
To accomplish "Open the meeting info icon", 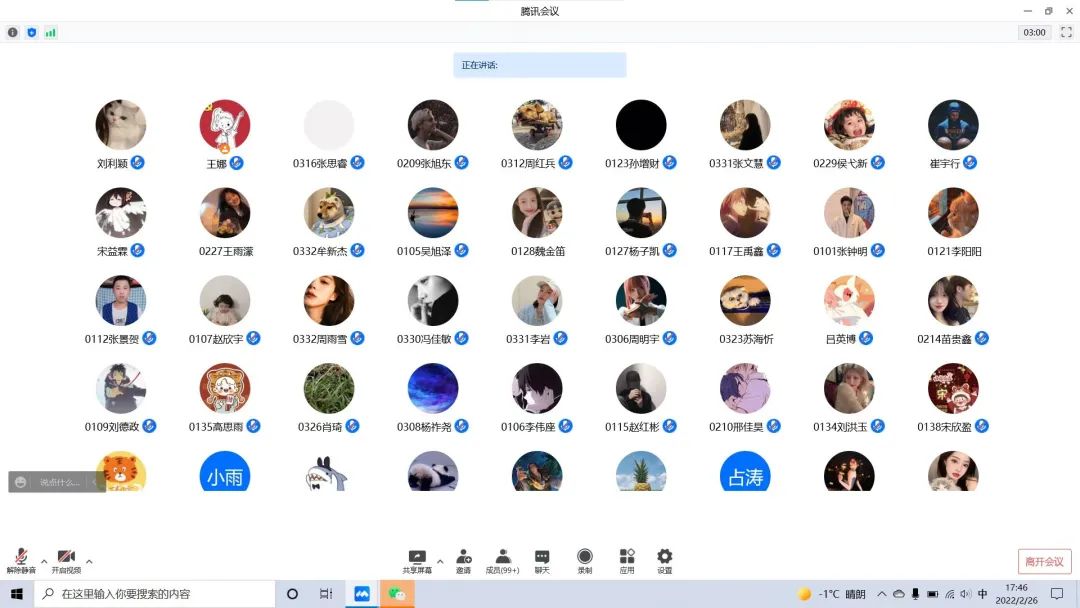I will 13,32.
